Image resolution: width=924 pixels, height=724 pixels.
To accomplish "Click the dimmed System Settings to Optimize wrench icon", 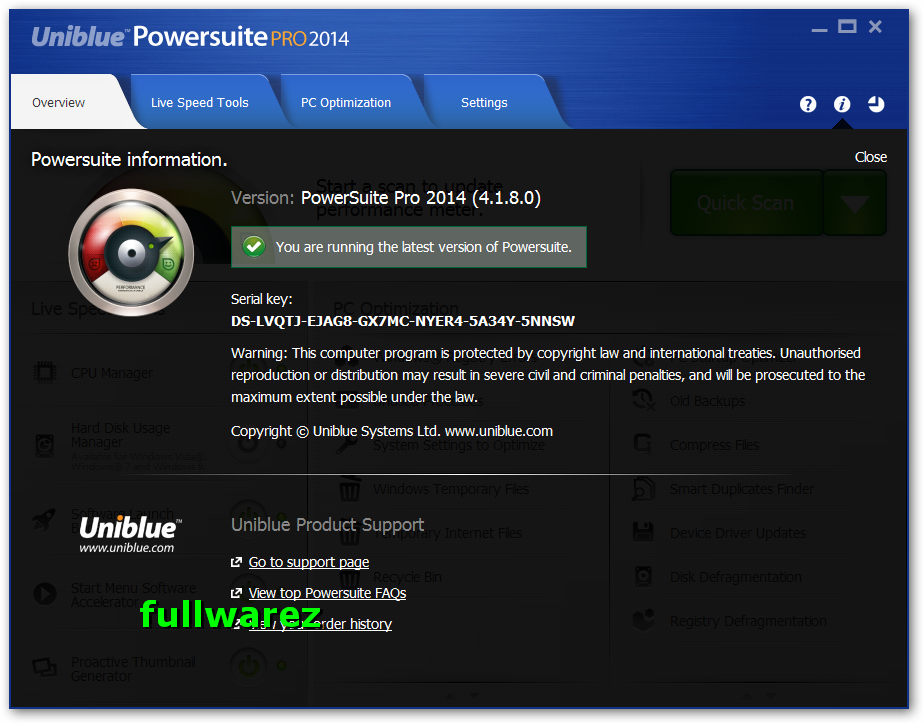I will (x=347, y=445).
